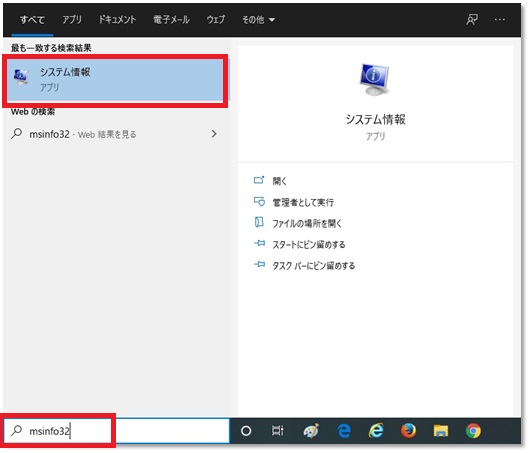
Task: Launch Google Chrome from the taskbar
Action: click(473, 431)
